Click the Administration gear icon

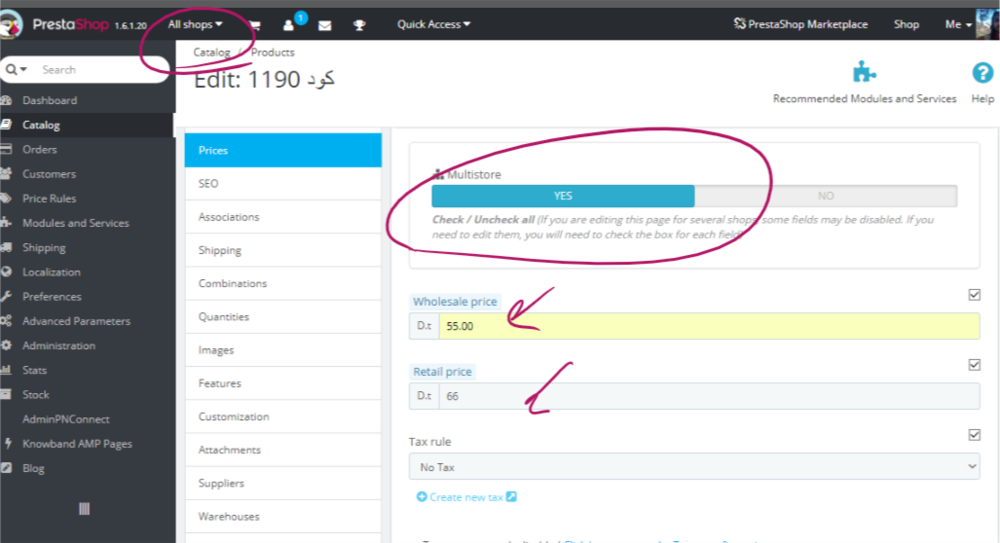point(6,345)
